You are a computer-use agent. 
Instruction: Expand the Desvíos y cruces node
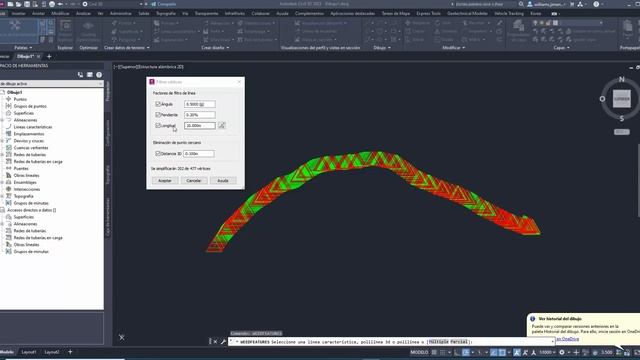pos(2,141)
